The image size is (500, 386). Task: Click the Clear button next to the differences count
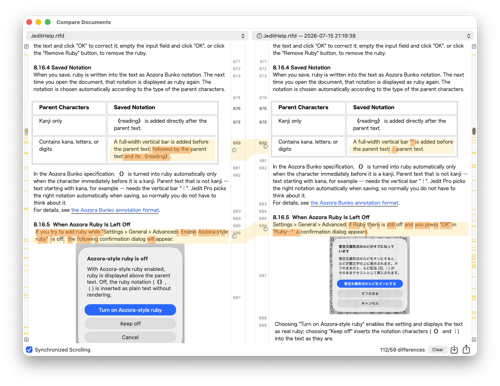tap(437, 350)
